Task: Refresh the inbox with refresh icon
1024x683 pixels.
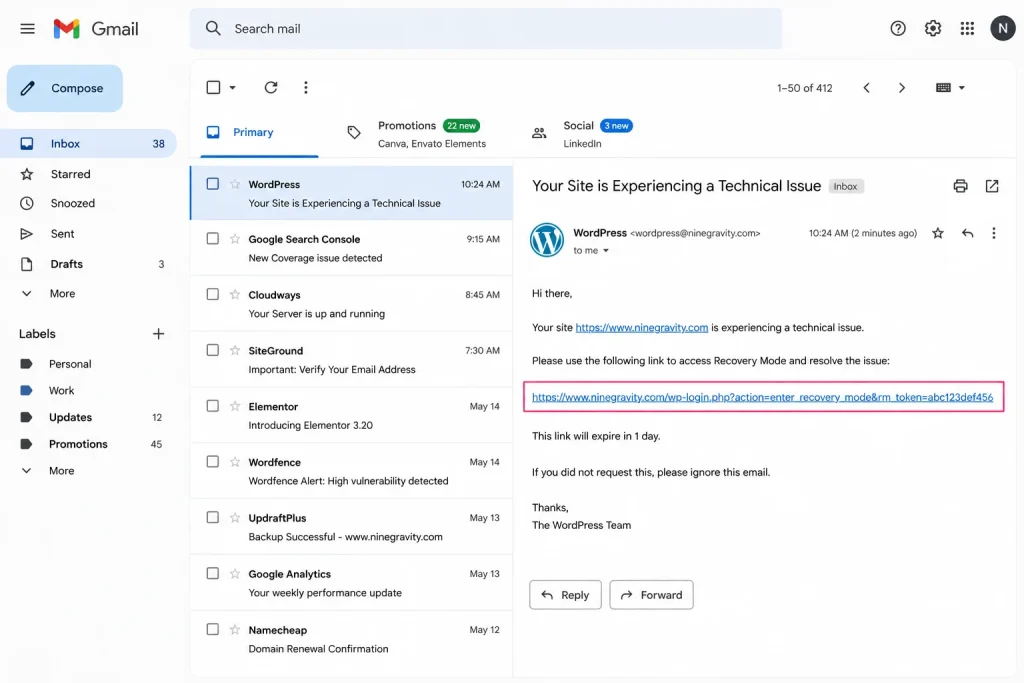Action: point(270,87)
